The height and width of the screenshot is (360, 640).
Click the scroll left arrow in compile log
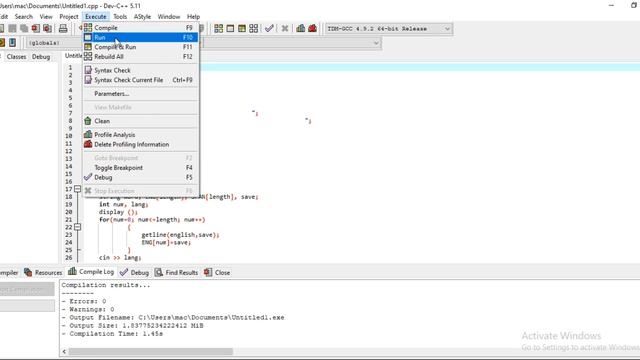click(x=64, y=351)
